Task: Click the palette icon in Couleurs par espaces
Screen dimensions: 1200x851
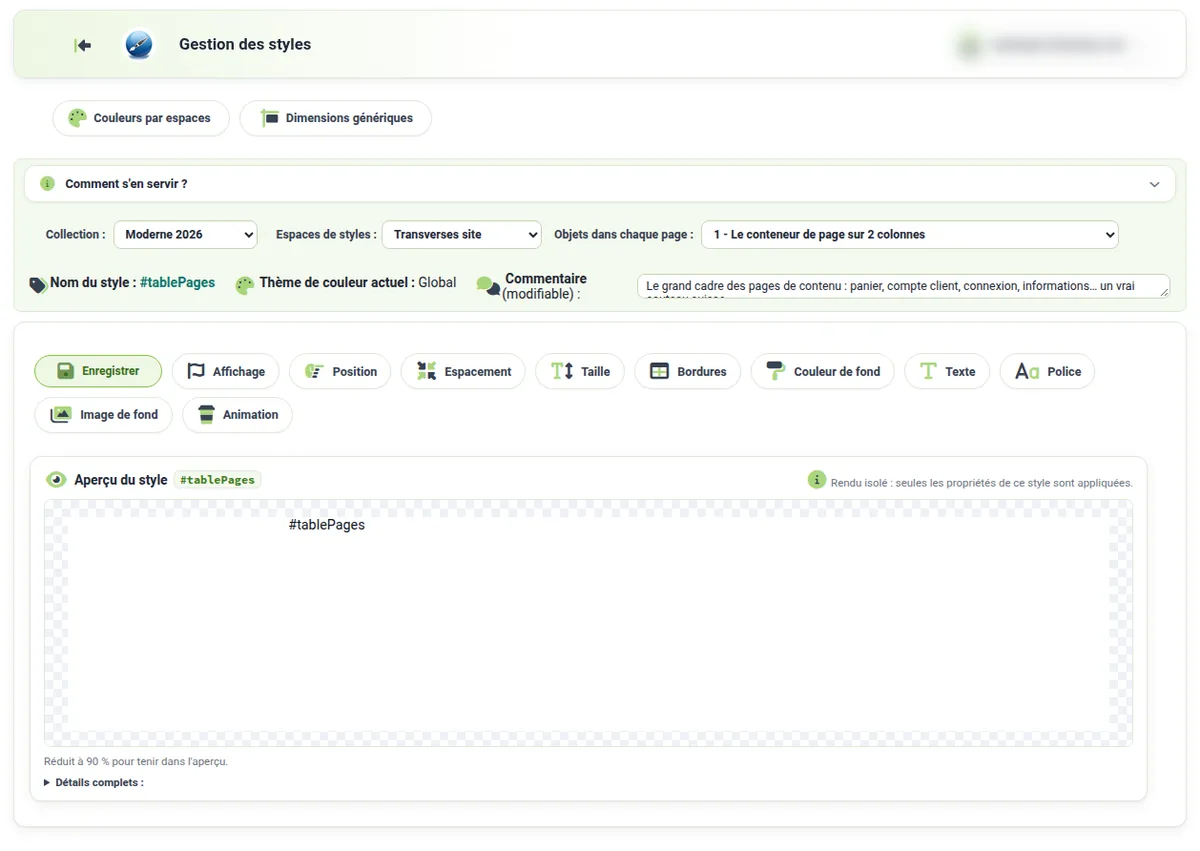Action: 77,118
